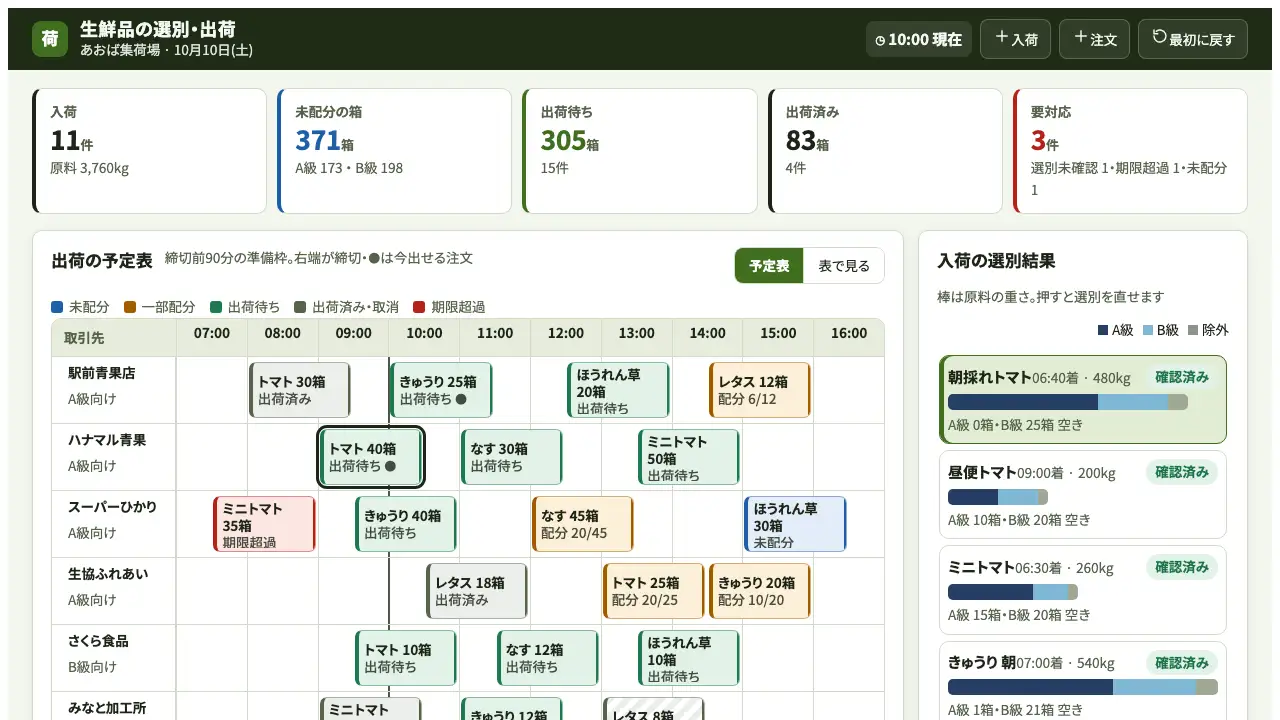Open the ミニトマト 06:30着 sorting card
The width and height of the screenshot is (1280, 720).
click(1083, 590)
